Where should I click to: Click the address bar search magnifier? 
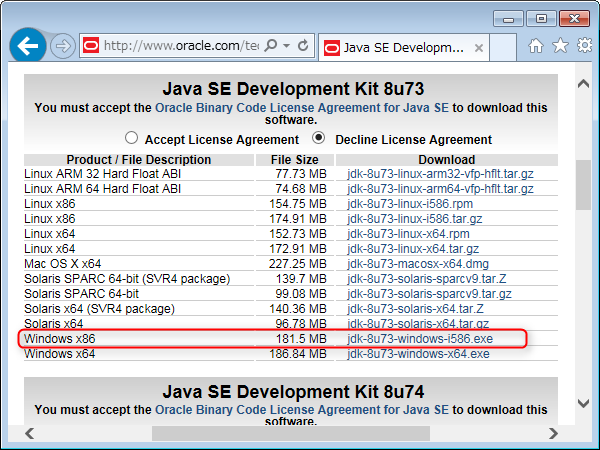tap(271, 46)
